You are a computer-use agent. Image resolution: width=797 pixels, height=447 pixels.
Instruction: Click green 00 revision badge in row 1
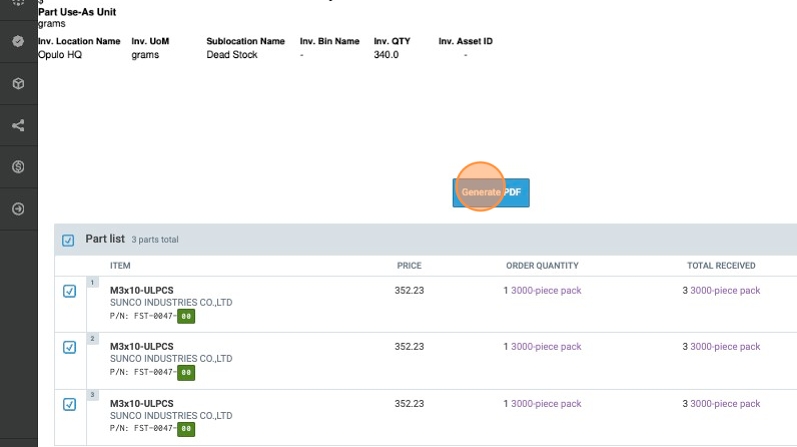[x=186, y=316]
